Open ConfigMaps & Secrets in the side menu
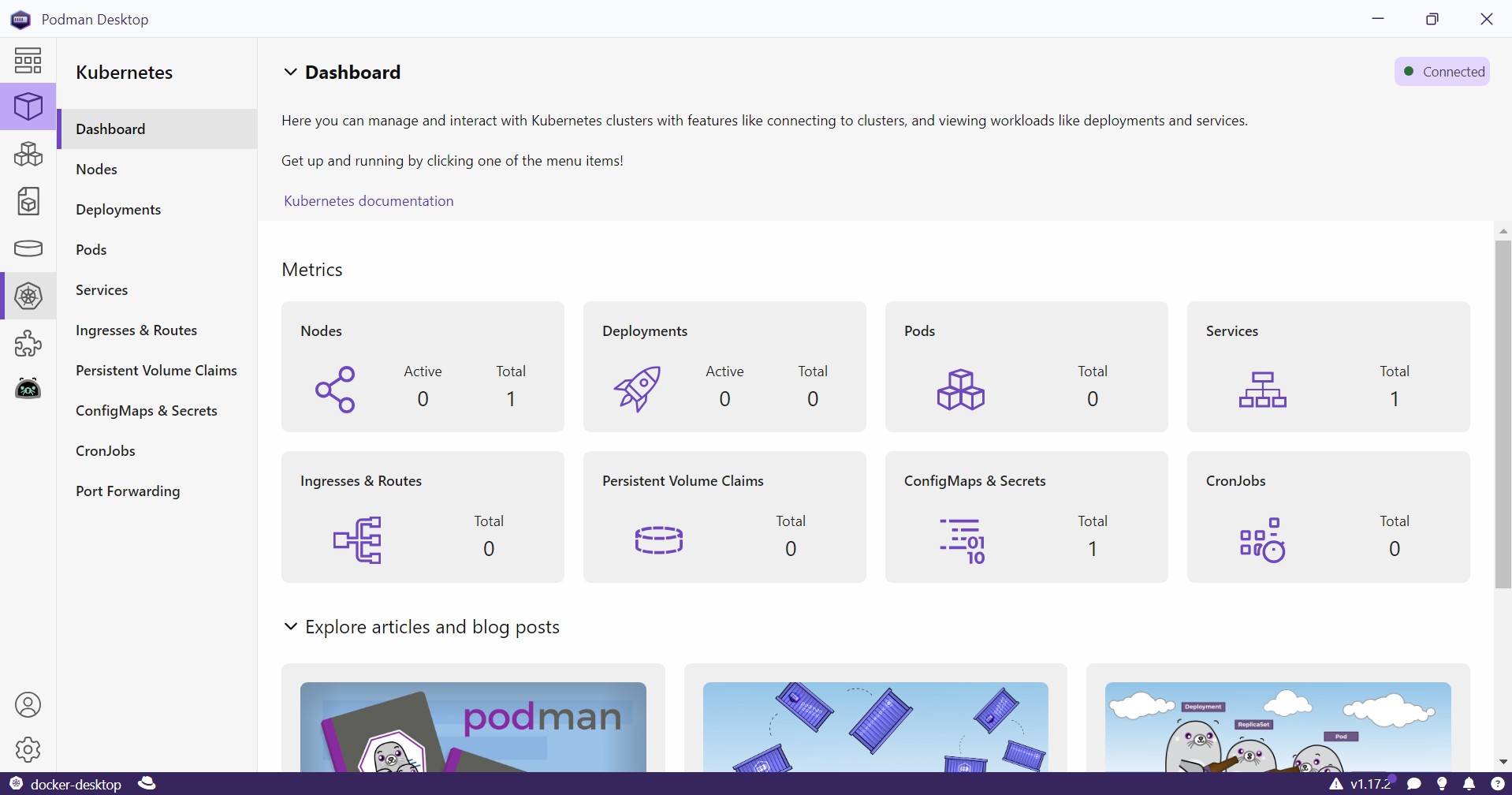Image resolution: width=1512 pixels, height=795 pixels. click(157, 410)
